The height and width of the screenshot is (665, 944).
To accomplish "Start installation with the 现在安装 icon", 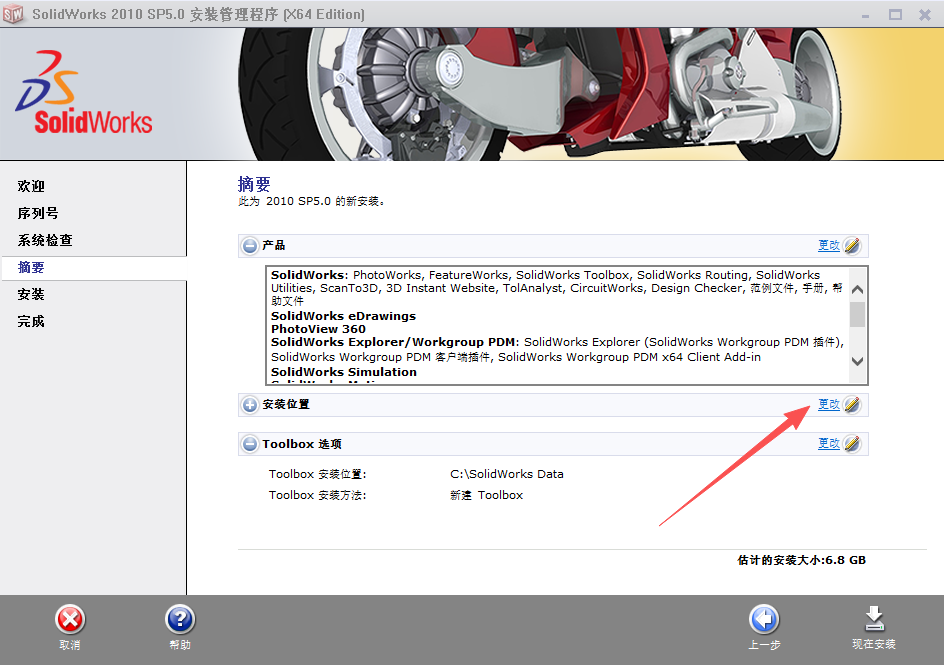I will point(874,619).
